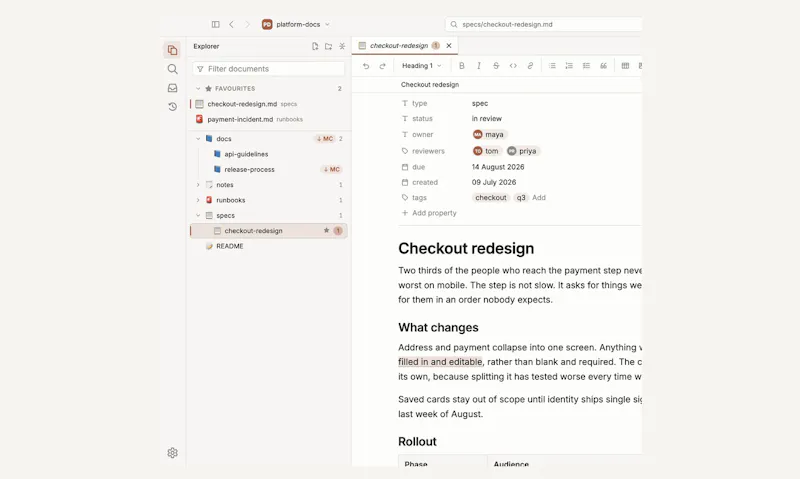Click Add property below the tags row
This screenshot has width=800, height=479.
point(429,213)
